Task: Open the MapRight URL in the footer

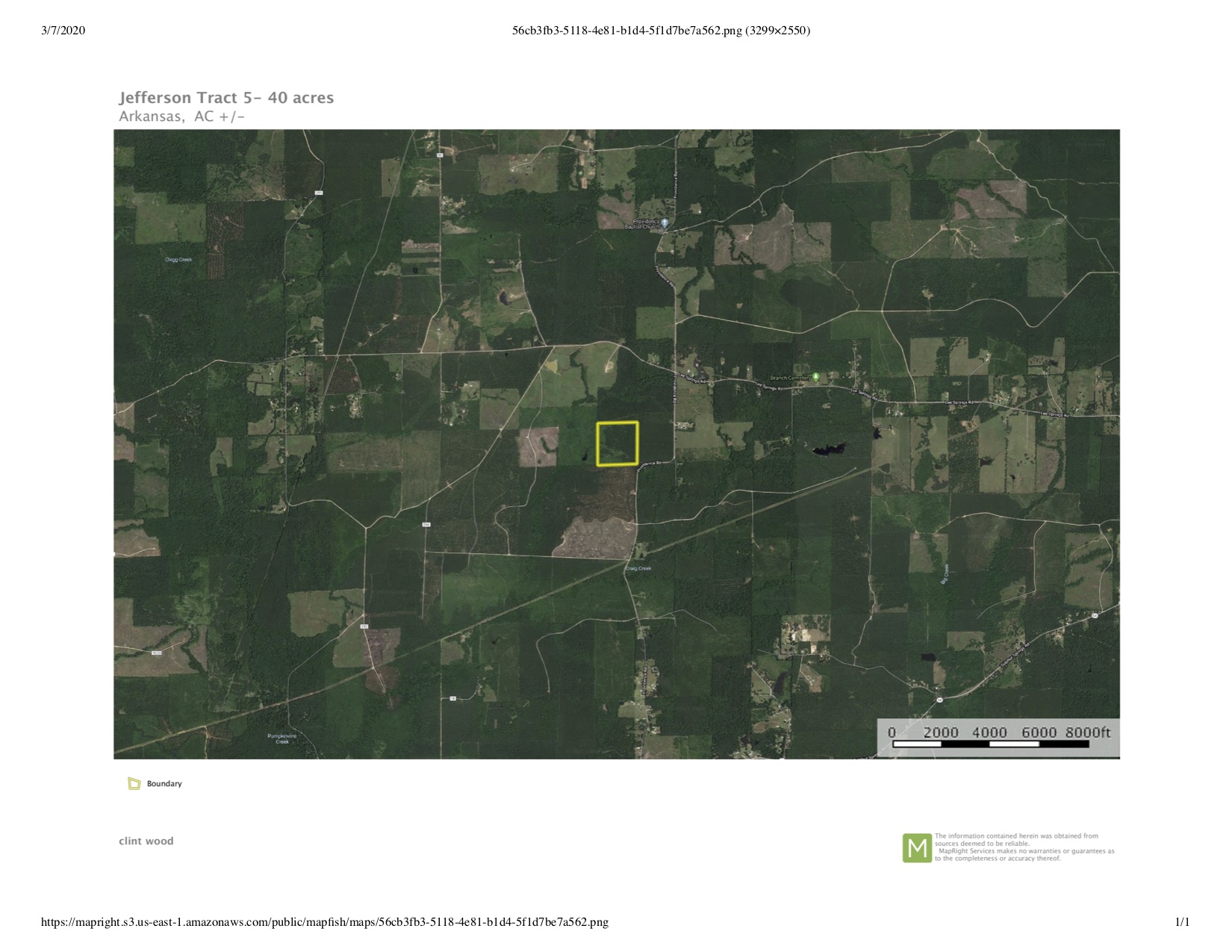Action: (x=324, y=922)
